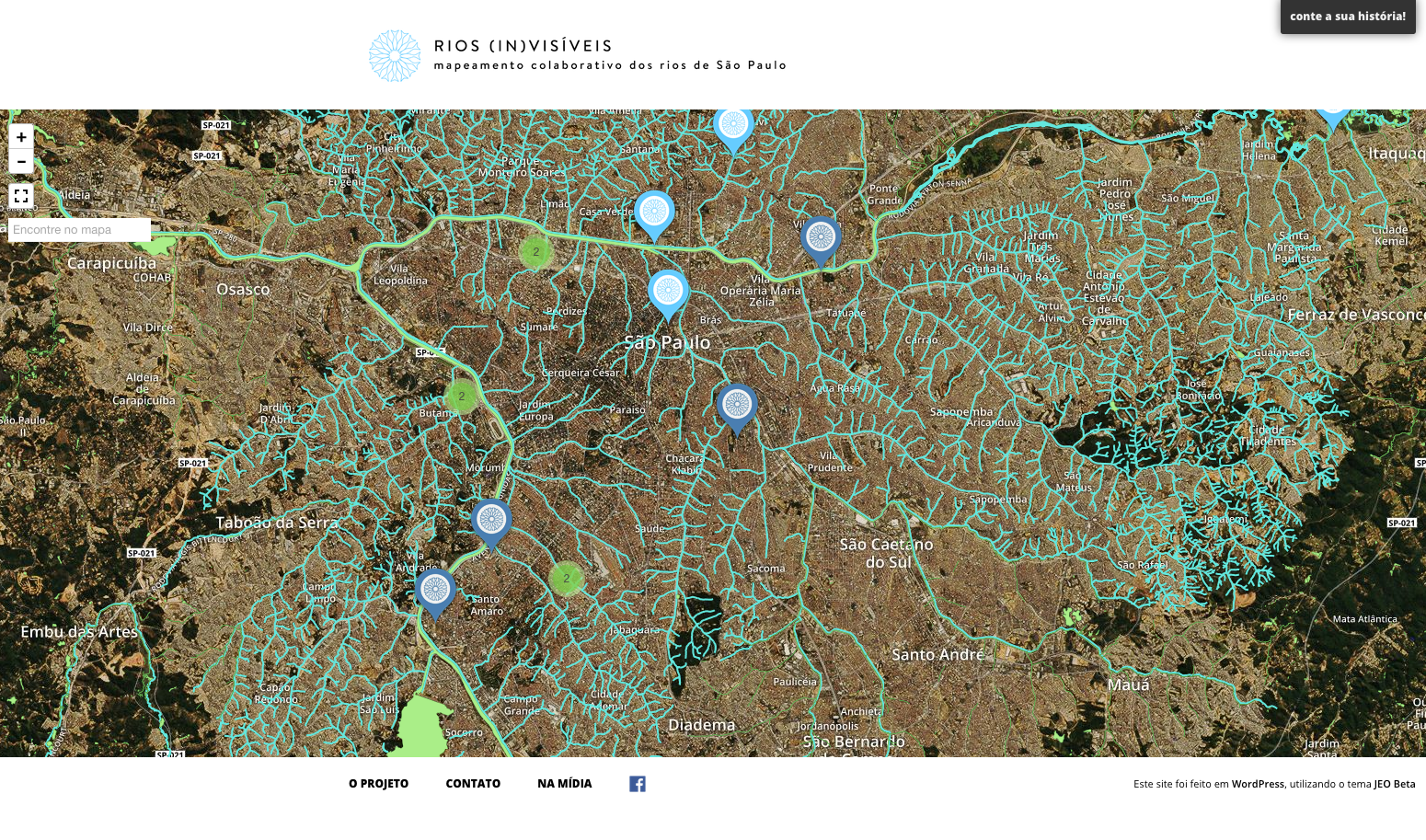The width and height of the screenshot is (1426, 840).
Task: Follow the WordPress link in footer
Action: click(x=1257, y=784)
